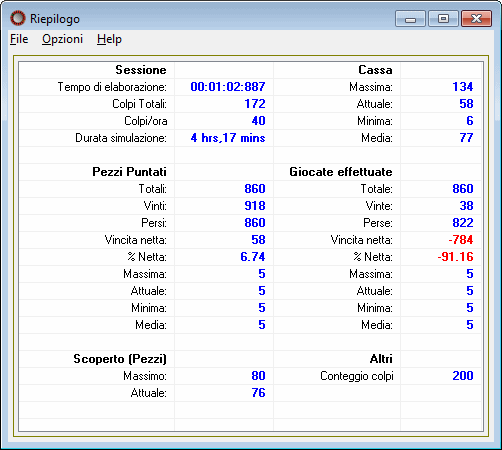
Task: Select the red % Netta value -91.16
Action: (455, 257)
